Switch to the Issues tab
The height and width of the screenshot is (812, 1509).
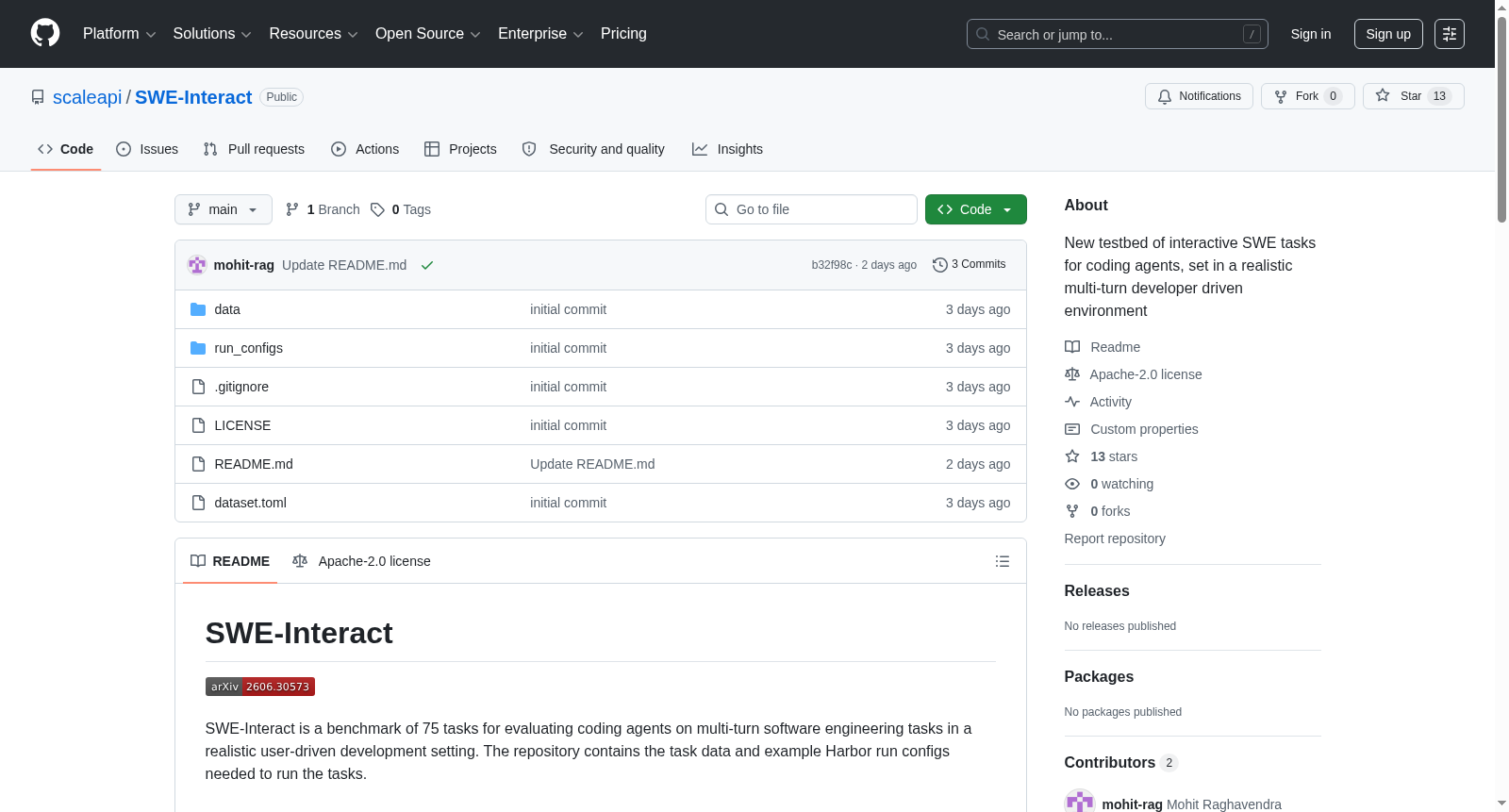point(147,149)
